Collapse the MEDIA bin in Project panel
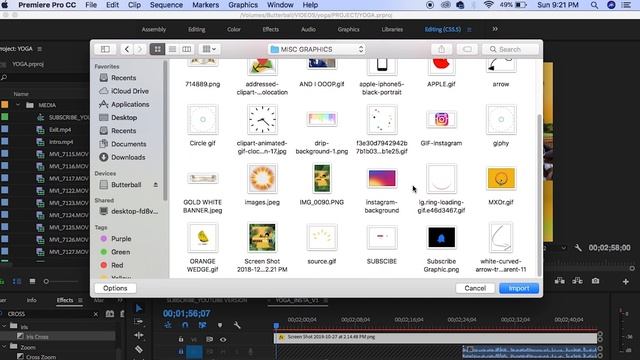The width and height of the screenshot is (640, 360). pyautogui.click(x=18, y=105)
